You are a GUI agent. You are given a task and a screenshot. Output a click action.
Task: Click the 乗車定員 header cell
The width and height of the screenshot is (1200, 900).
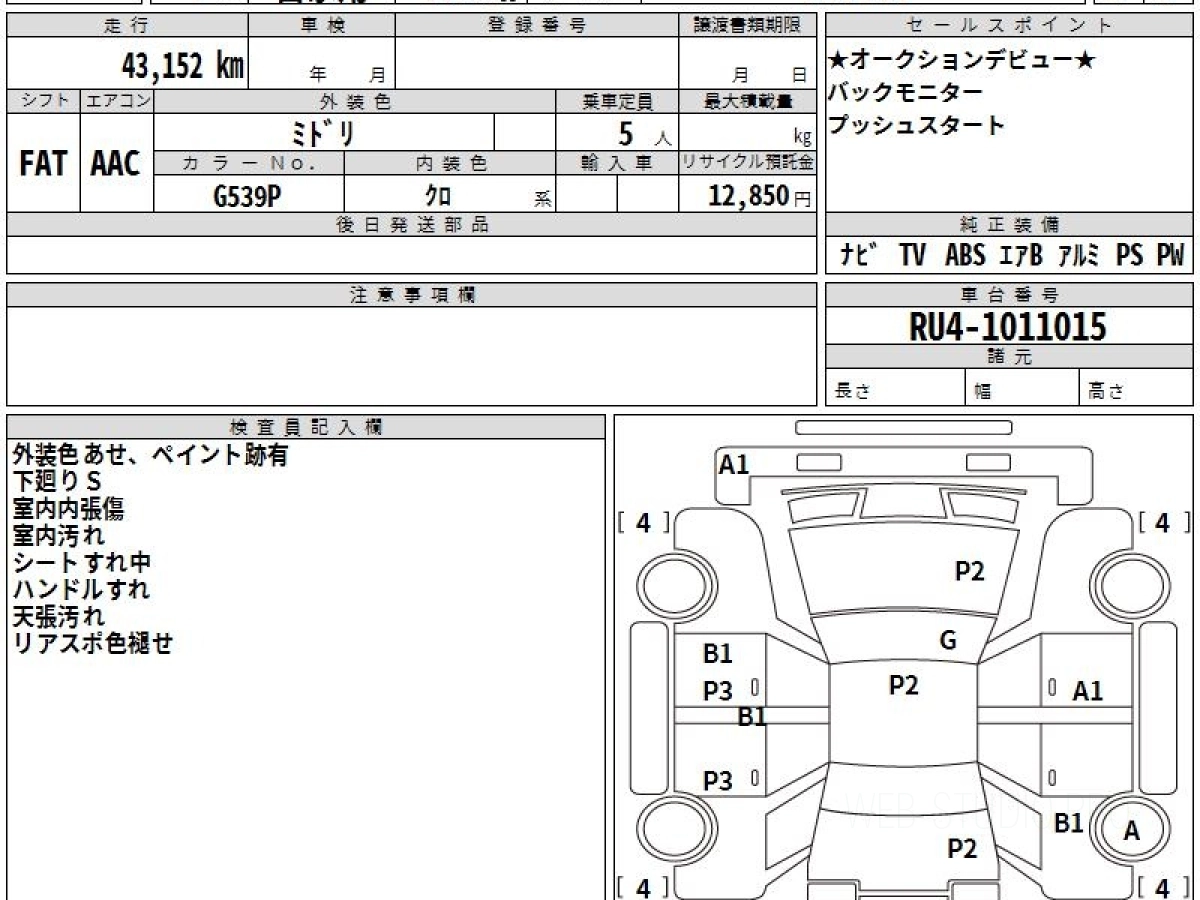[617, 101]
